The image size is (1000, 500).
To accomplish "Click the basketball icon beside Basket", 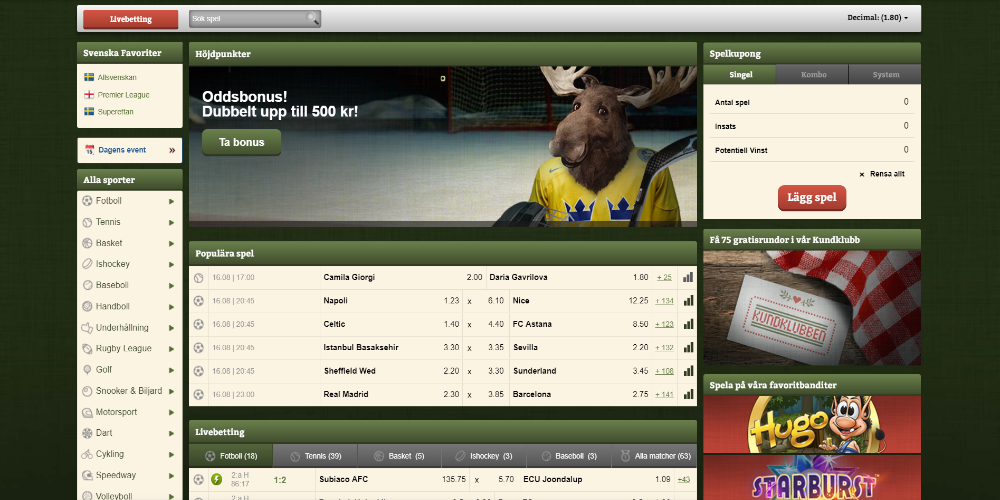I will click(x=87, y=243).
